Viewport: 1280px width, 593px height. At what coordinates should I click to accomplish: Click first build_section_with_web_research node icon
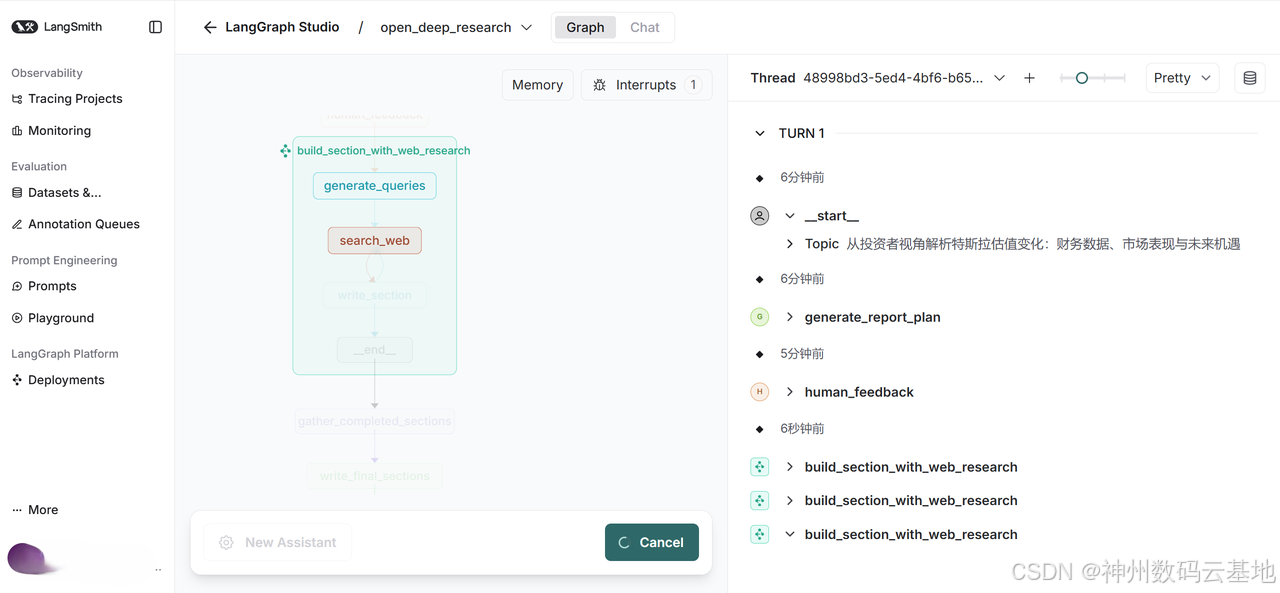[x=760, y=467]
